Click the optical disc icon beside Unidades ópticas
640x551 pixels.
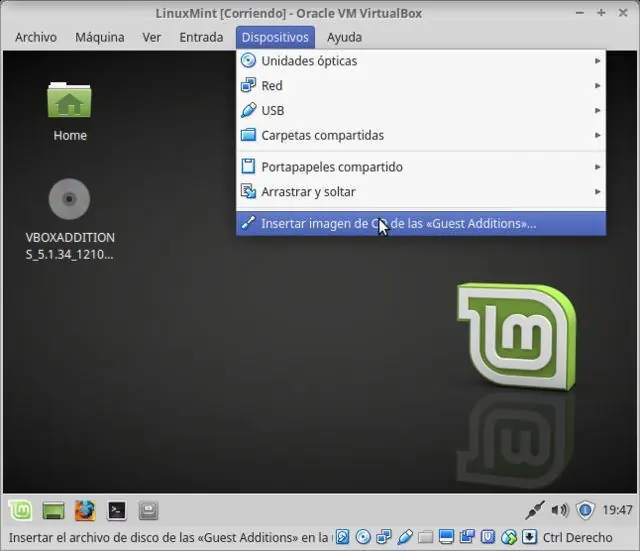(x=248, y=61)
